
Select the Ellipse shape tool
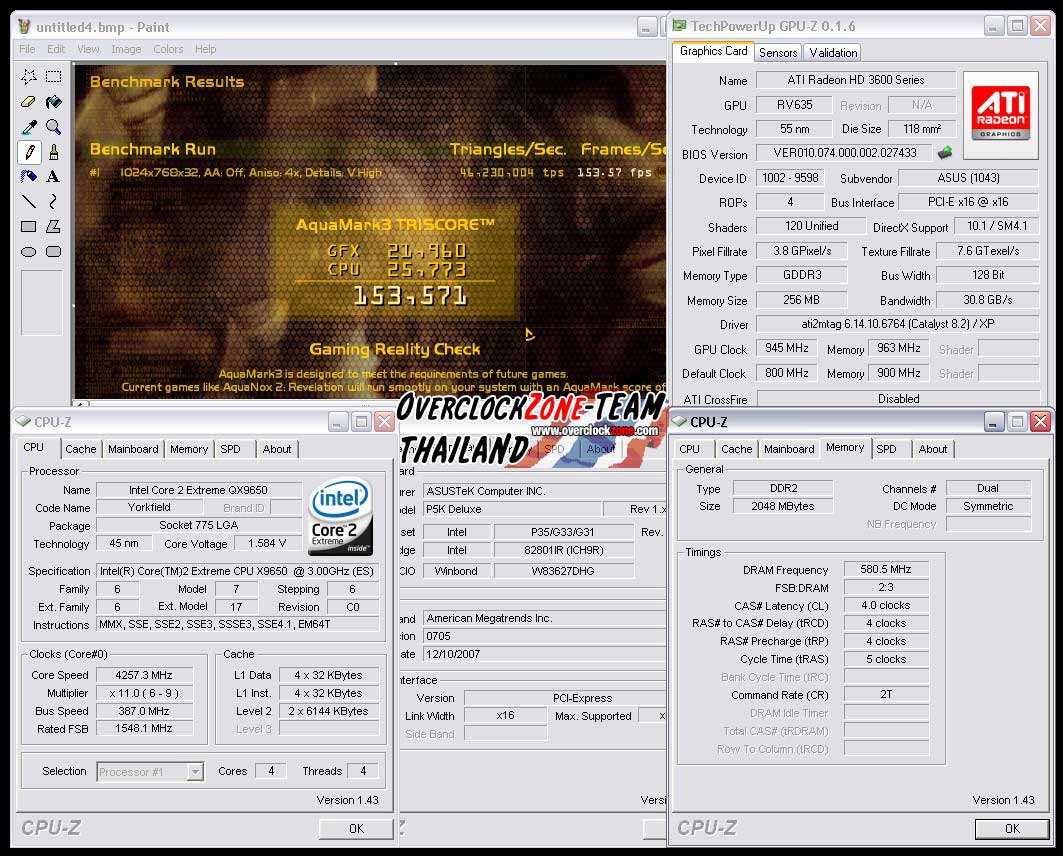pyautogui.click(x=28, y=251)
